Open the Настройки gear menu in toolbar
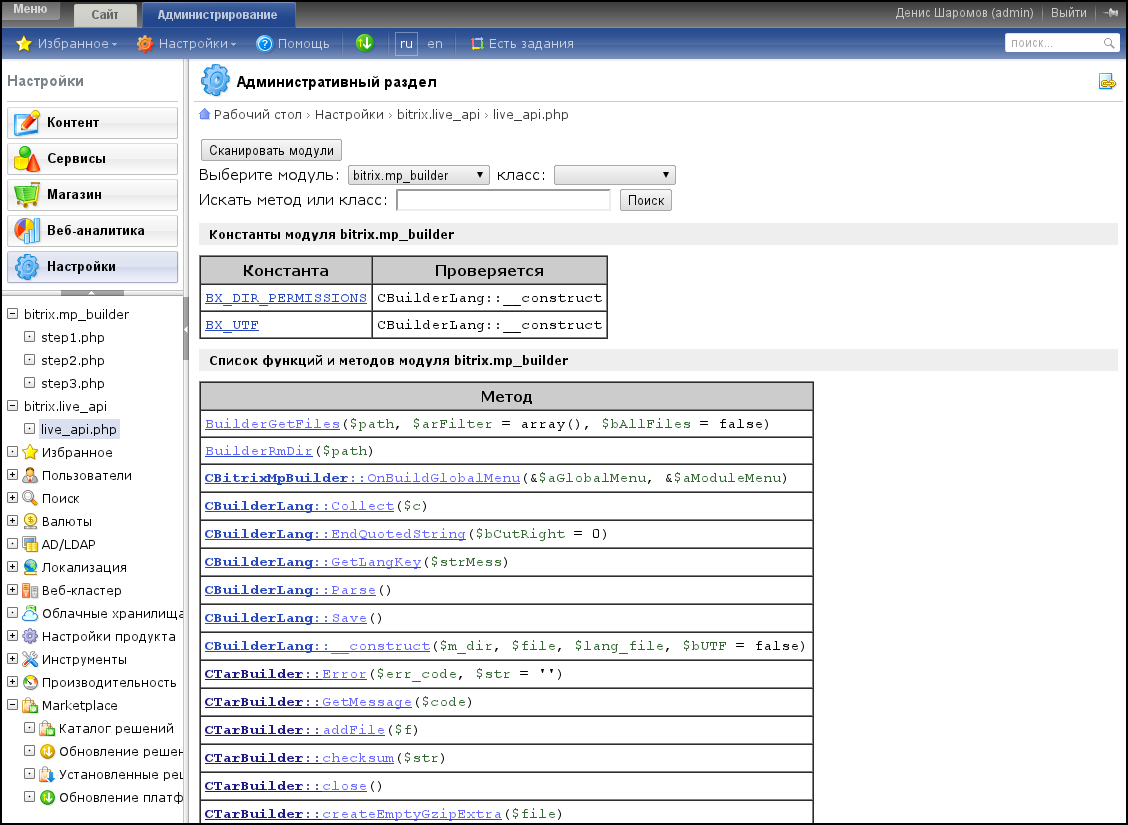 pyautogui.click(x=186, y=44)
